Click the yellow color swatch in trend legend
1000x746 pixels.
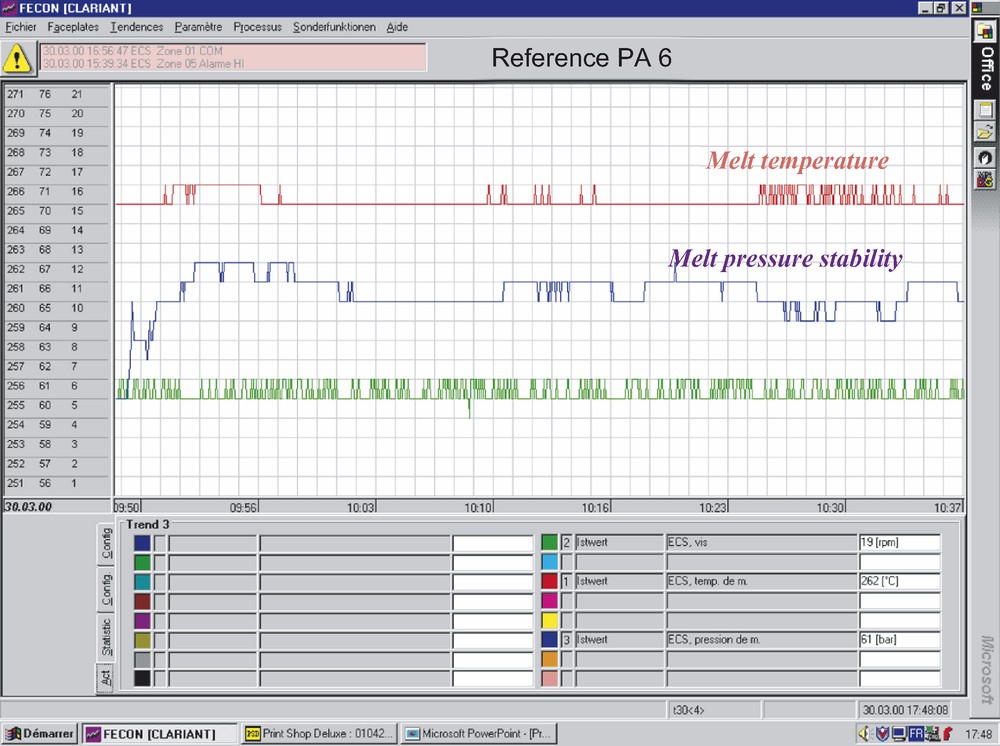point(549,620)
